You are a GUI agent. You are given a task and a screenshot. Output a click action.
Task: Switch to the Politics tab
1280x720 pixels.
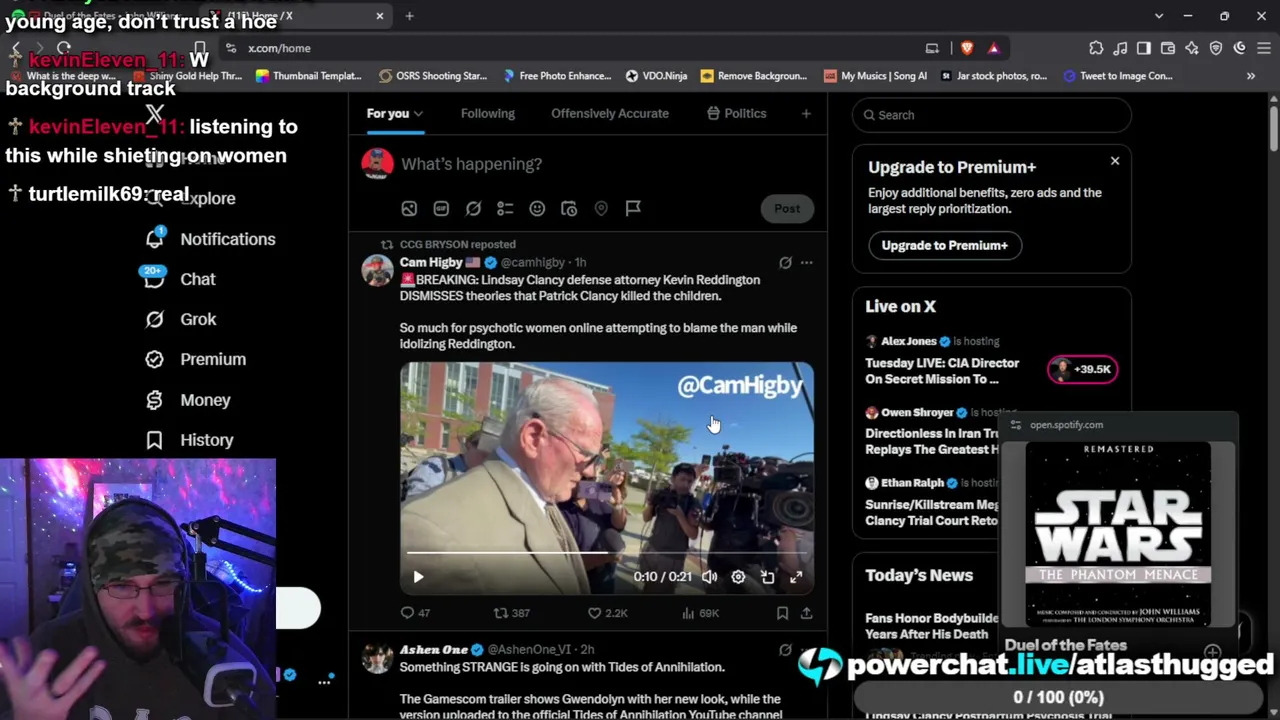(736, 114)
